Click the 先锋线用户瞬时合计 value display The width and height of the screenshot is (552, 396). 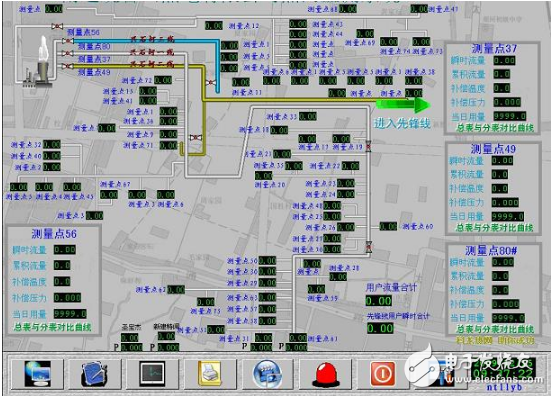pyautogui.click(x=380, y=328)
